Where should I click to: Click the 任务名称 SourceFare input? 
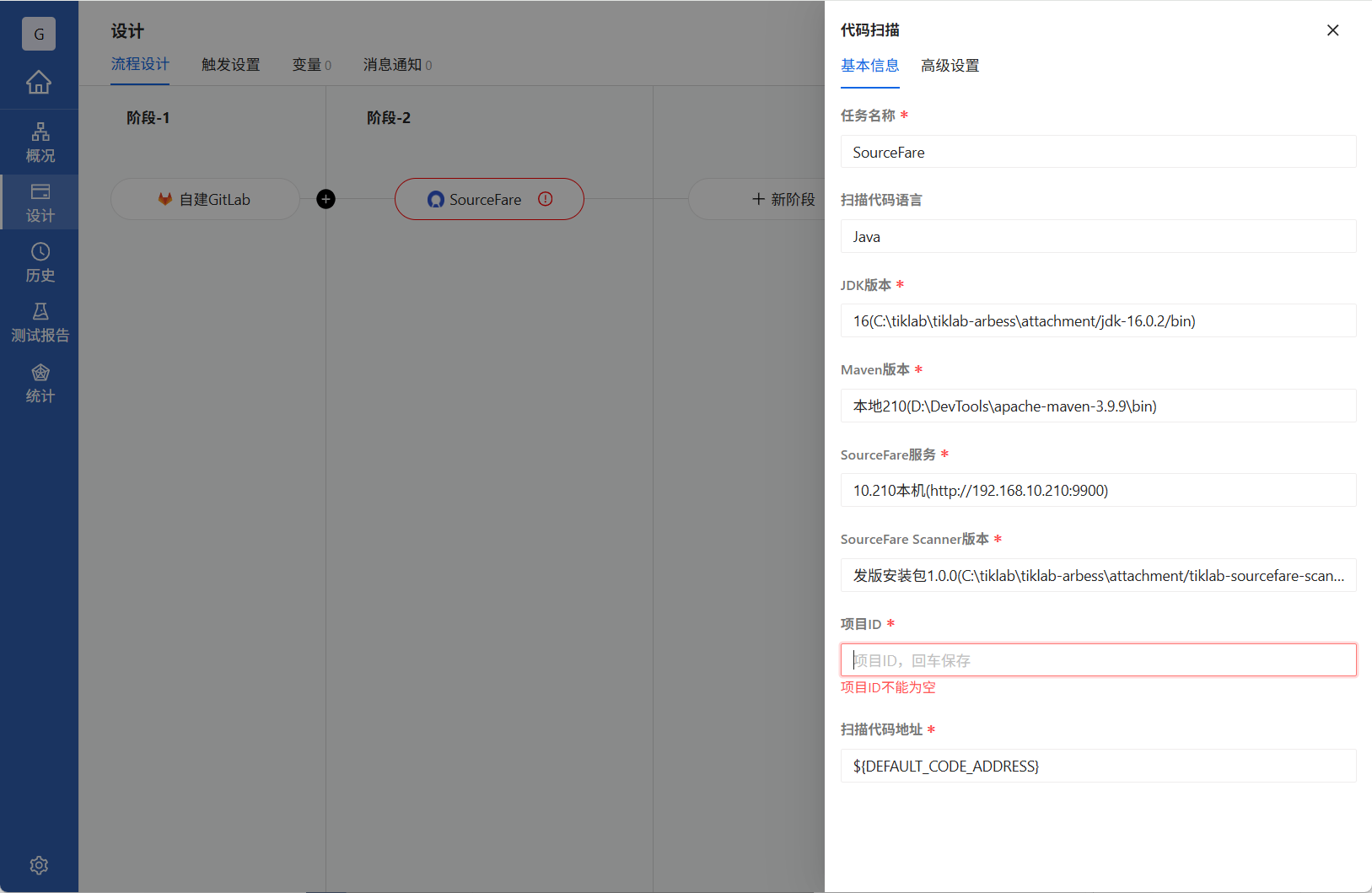pos(1098,152)
